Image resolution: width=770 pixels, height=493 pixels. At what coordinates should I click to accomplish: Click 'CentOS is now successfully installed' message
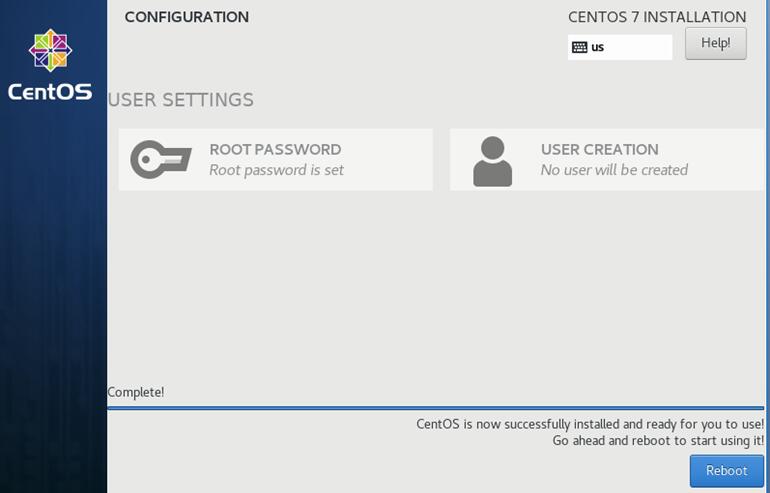pyautogui.click(x=590, y=424)
